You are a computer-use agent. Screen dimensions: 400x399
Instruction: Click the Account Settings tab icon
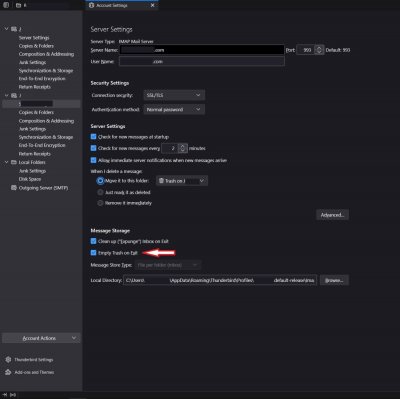pyautogui.click(x=92, y=5)
